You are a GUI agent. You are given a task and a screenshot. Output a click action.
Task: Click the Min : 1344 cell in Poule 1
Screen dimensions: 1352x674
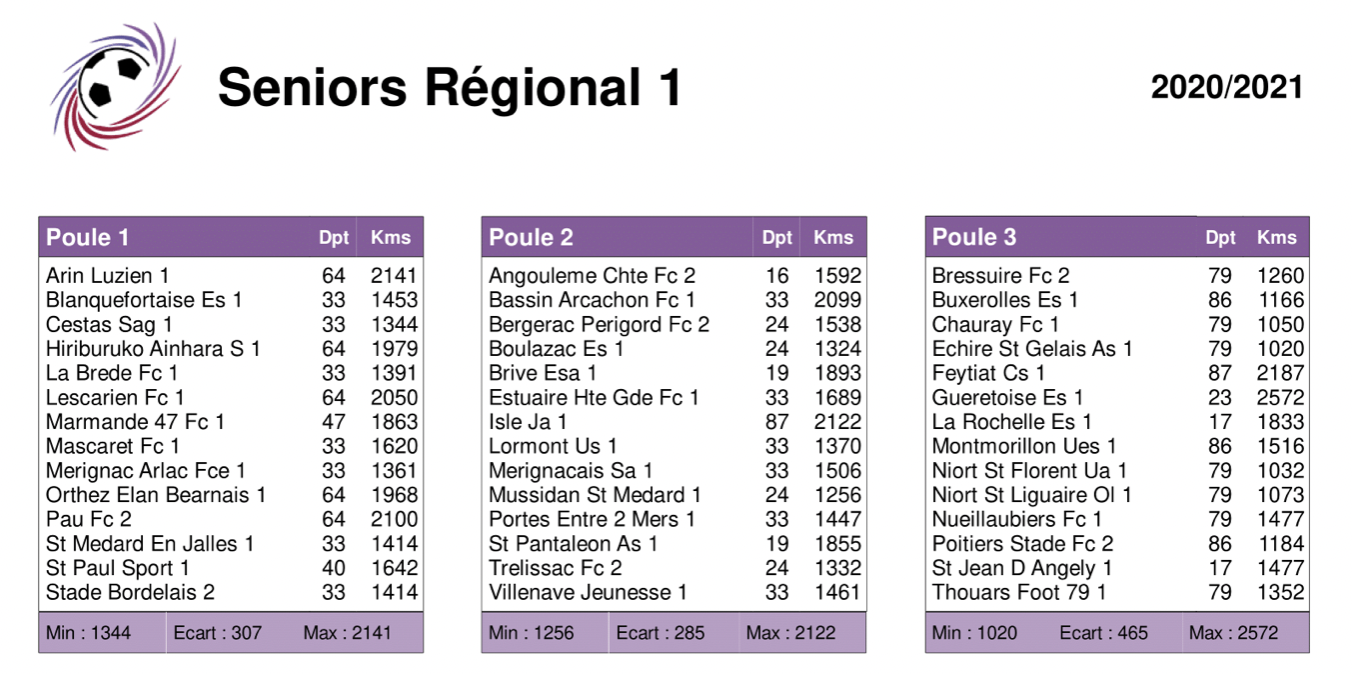(x=89, y=632)
